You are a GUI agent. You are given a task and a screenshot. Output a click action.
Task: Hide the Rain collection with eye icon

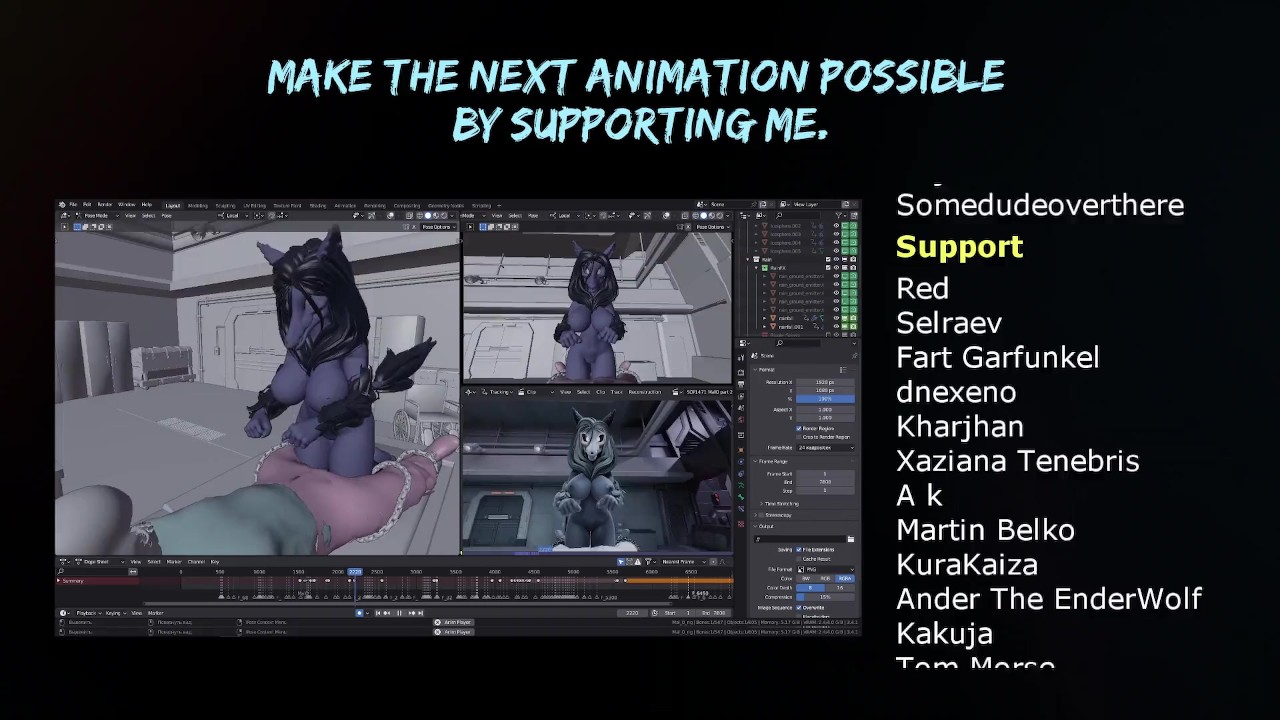coord(836,259)
